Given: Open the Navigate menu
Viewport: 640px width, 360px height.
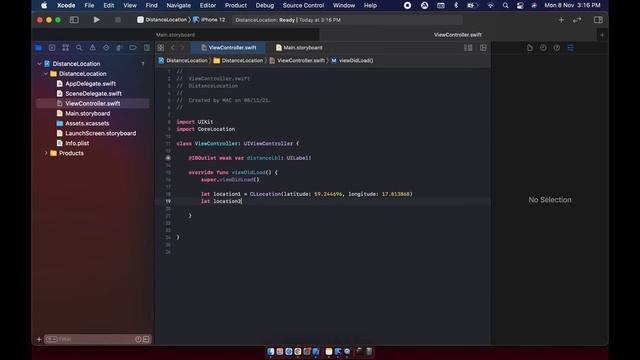Looking at the screenshot, I should click(x=178, y=5).
